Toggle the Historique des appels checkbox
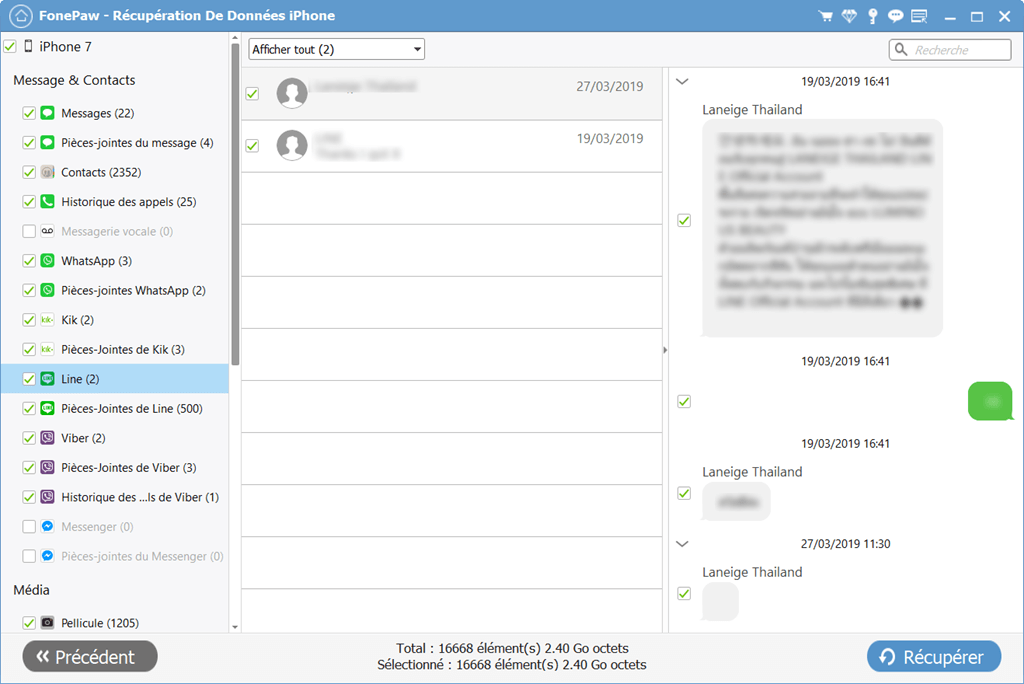Screen dimensions: 1024x684 29,201
